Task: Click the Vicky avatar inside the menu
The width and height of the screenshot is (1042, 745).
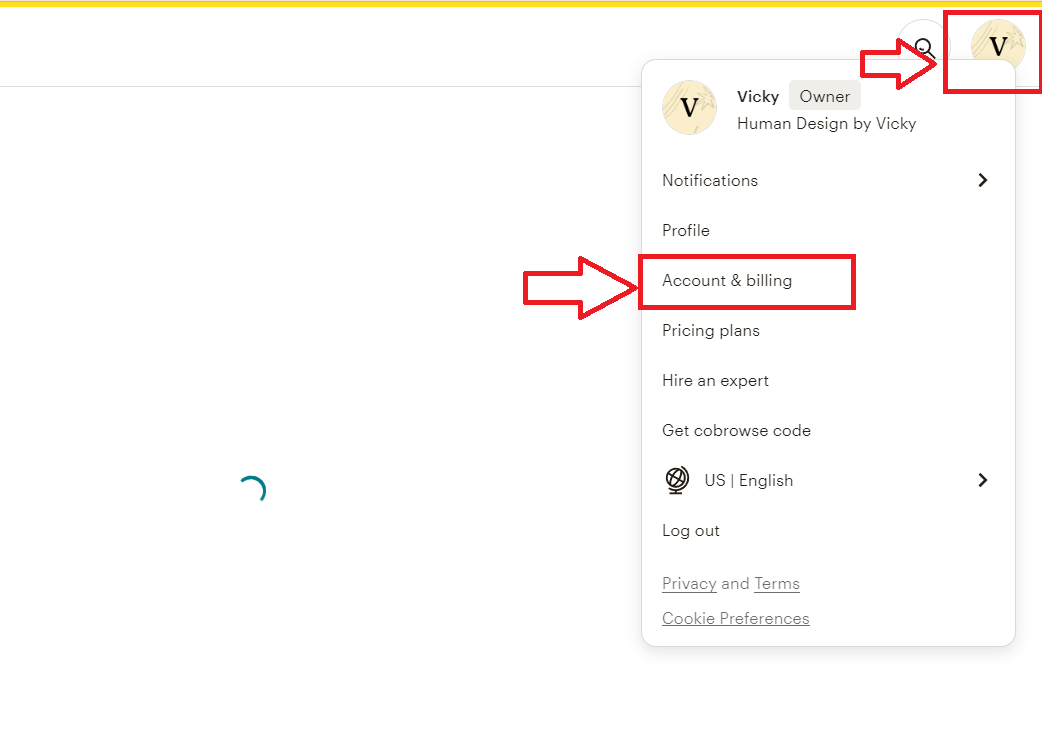Action: point(689,108)
